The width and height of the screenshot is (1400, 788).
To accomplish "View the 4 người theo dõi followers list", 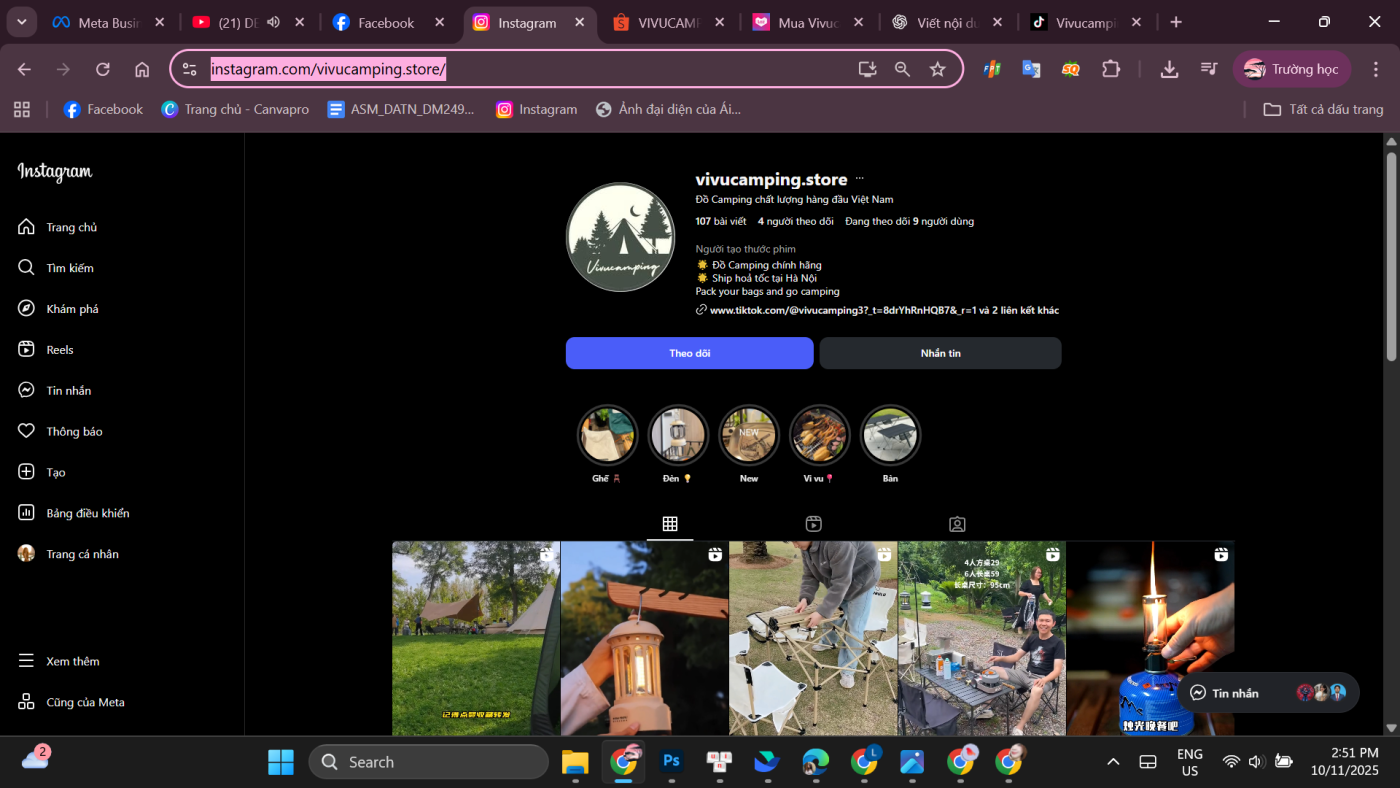I will (796, 221).
